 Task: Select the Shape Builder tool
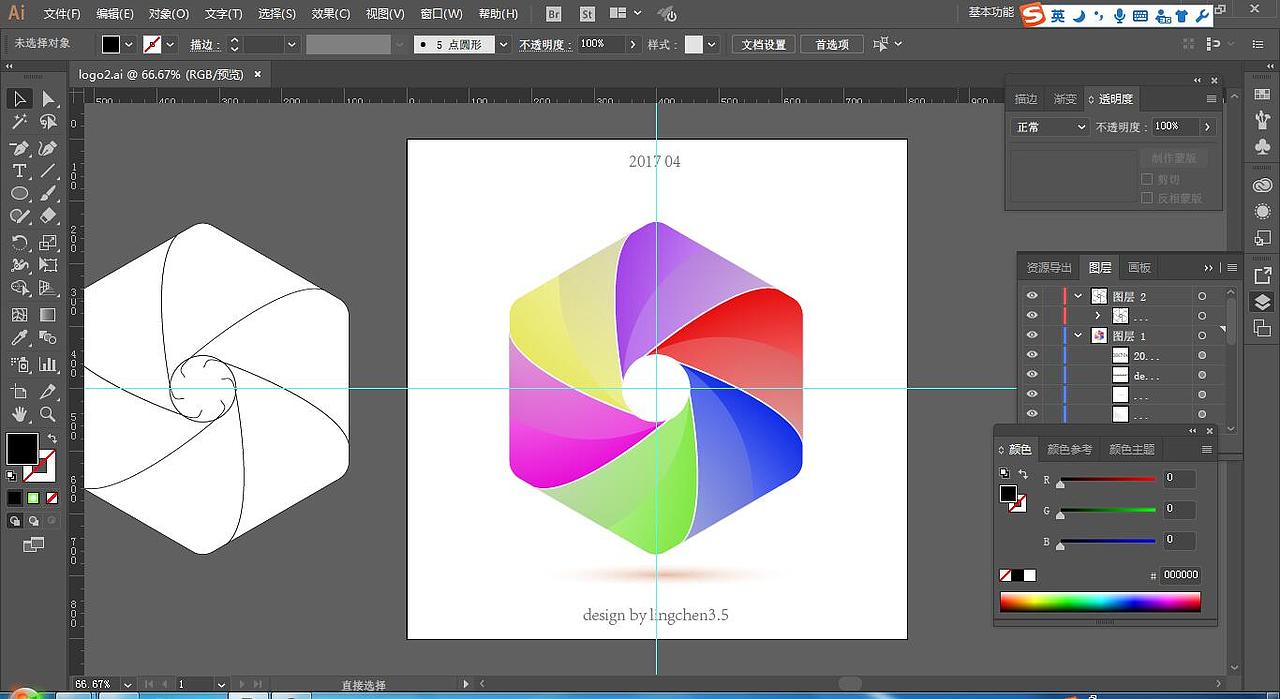coord(19,289)
